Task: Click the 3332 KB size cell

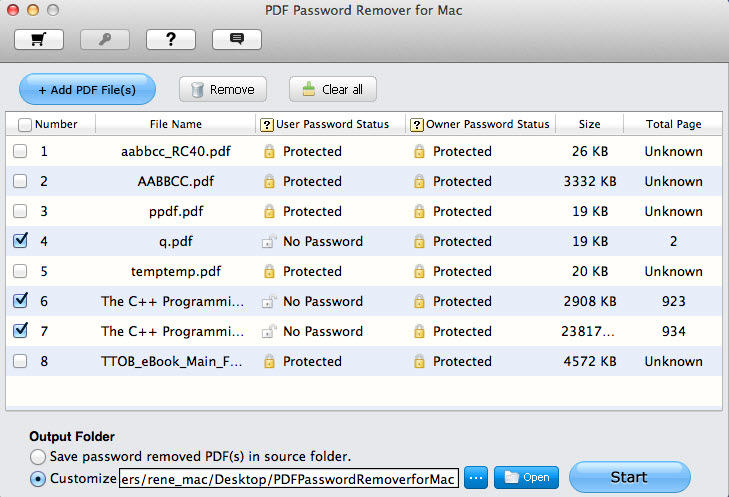Action: 590,181
